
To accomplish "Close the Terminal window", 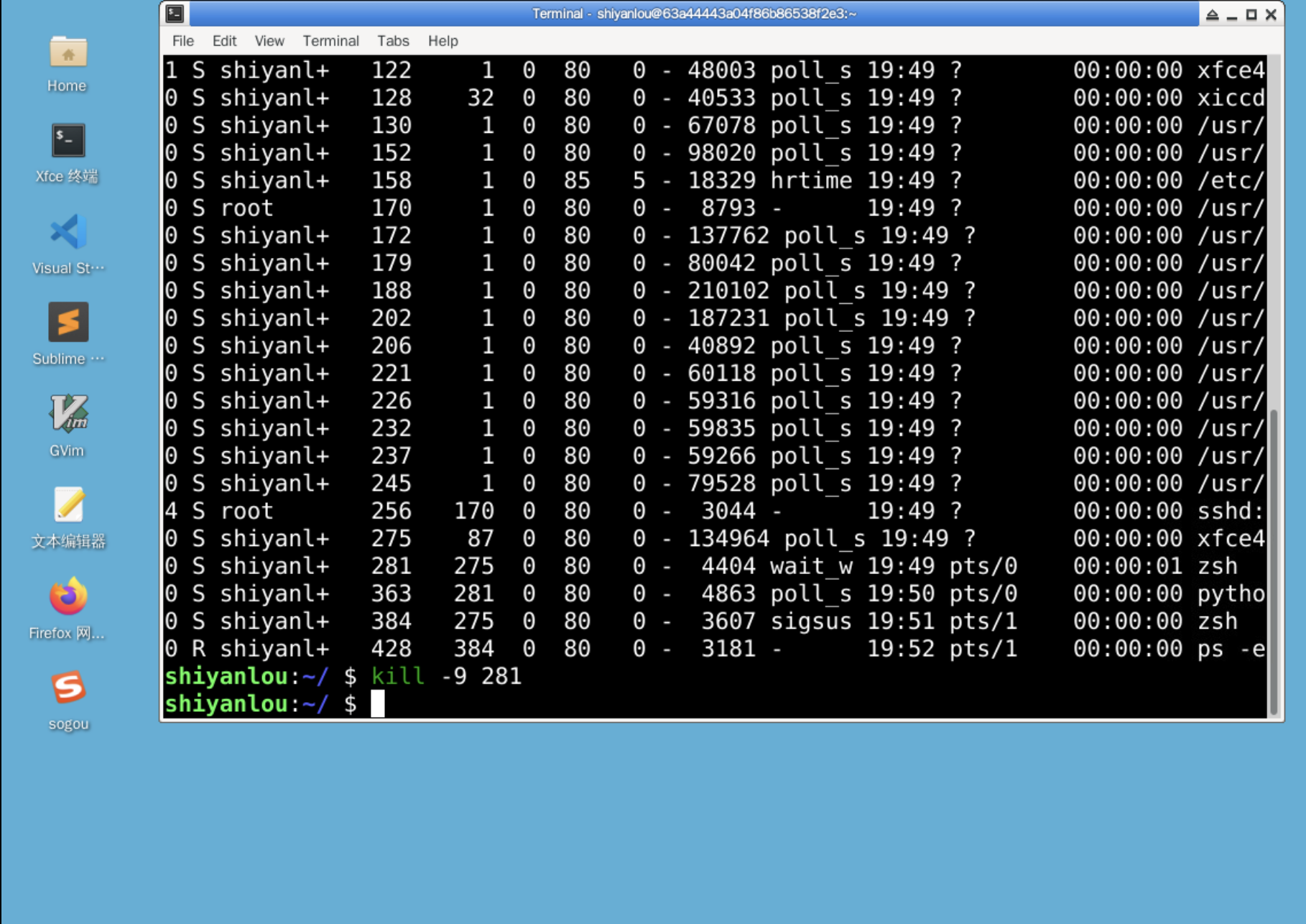I will [x=1271, y=14].
